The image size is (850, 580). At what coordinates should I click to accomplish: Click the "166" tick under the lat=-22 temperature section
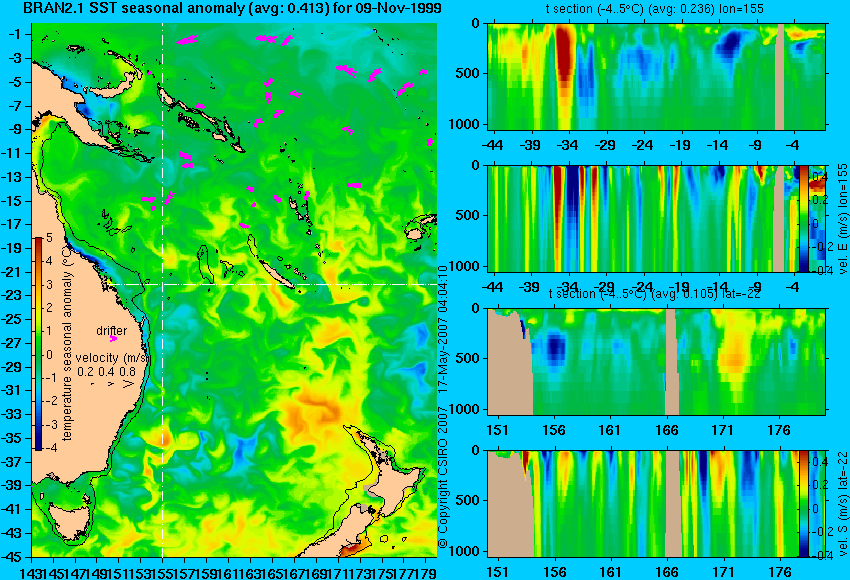667,430
